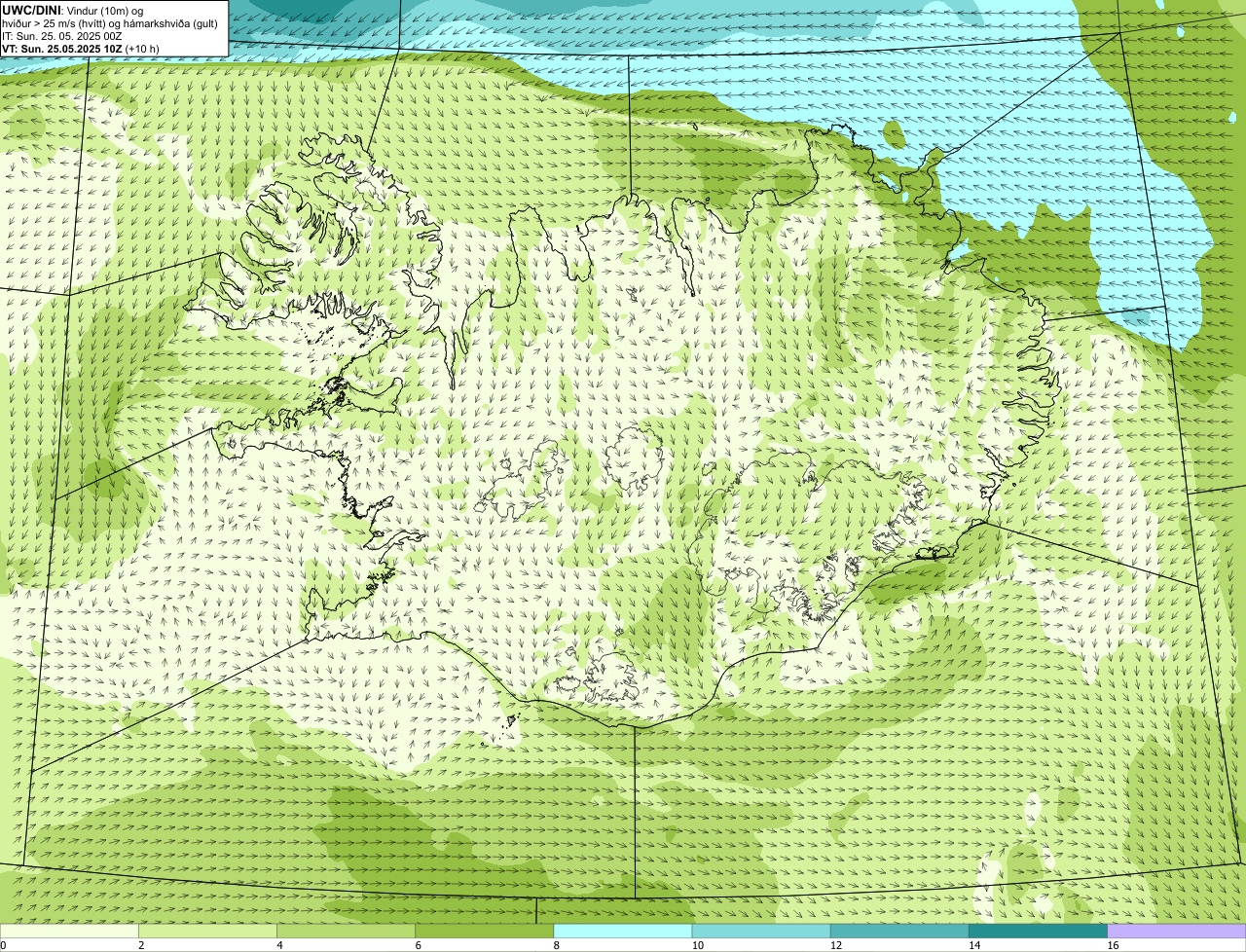Click the legend label "2"
Screen dimensions: 1246x952
(x=141, y=945)
